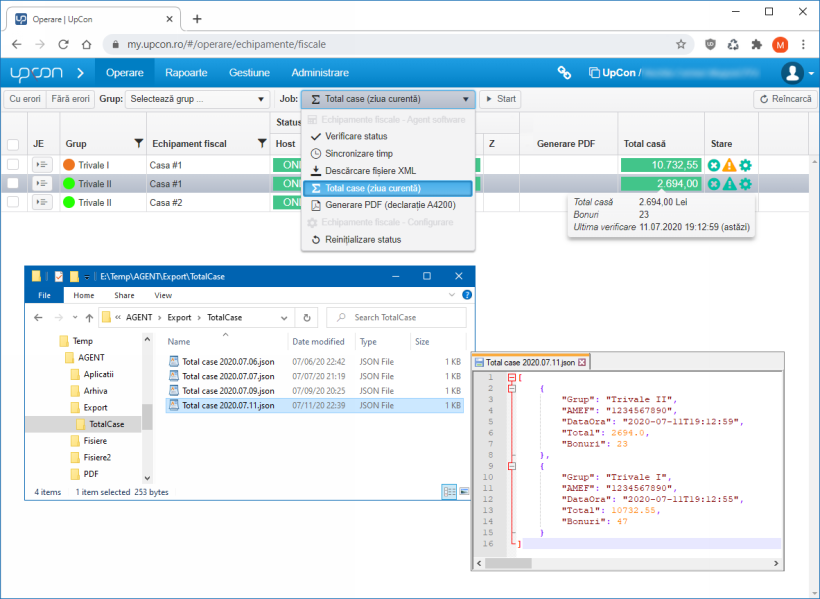Open Chrome three-dot menu
The image size is (820, 599).
803,44
